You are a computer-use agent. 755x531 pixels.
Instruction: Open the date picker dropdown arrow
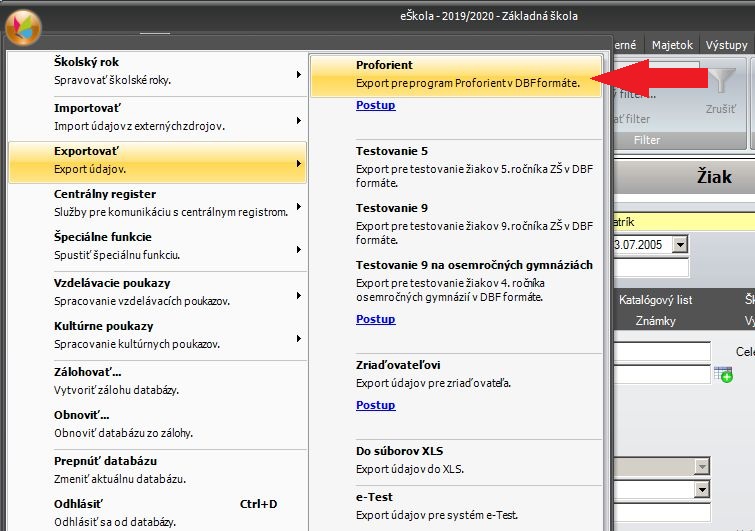tap(680, 244)
